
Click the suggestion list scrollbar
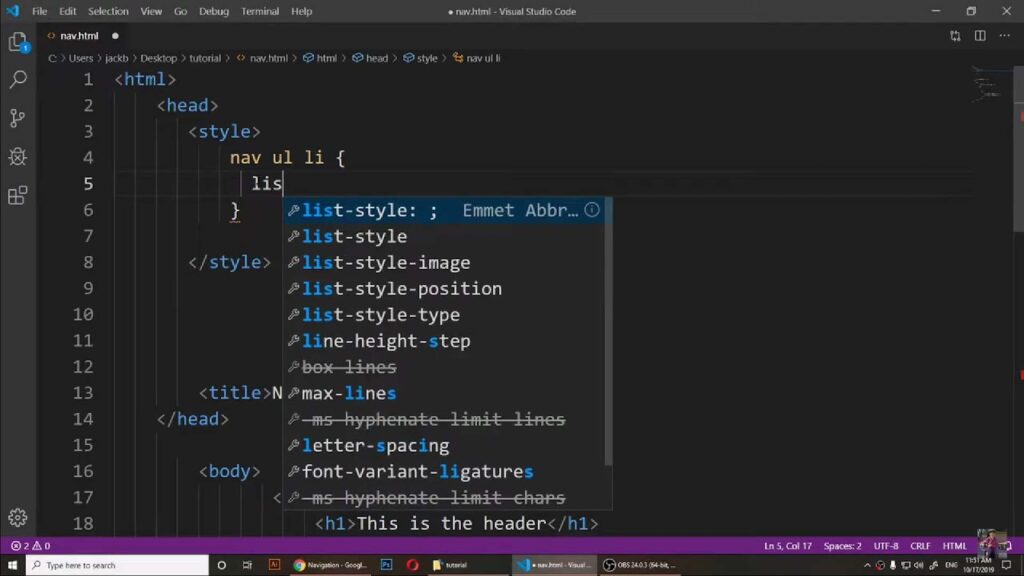coord(609,332)
